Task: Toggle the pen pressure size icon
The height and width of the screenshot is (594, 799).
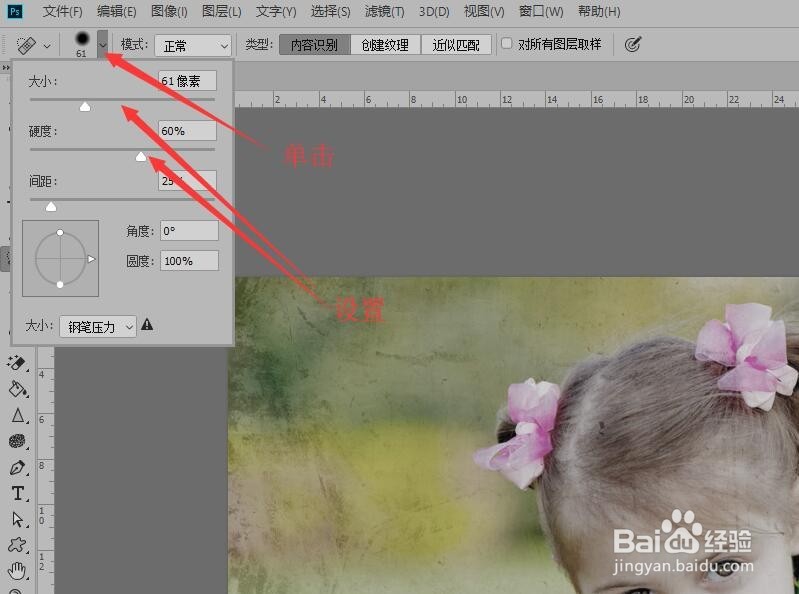Action: [x=632, y=45]
